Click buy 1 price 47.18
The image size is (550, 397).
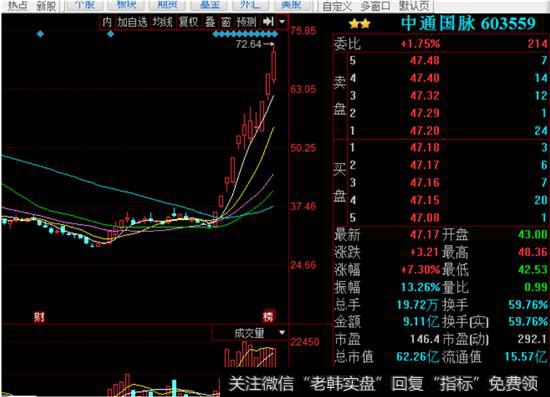click(424, 148)
